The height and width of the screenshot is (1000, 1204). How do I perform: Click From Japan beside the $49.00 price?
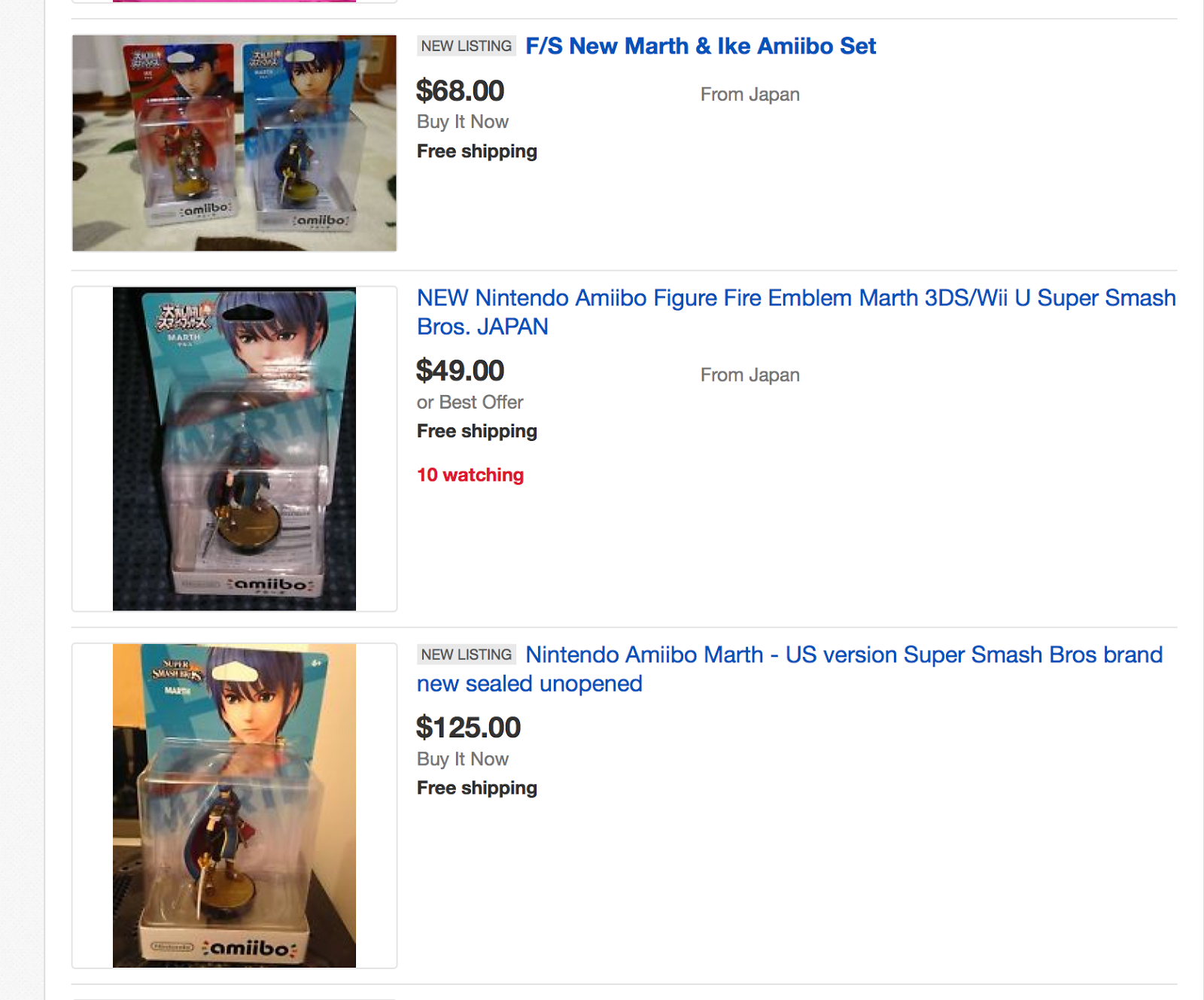coord(749,375)
